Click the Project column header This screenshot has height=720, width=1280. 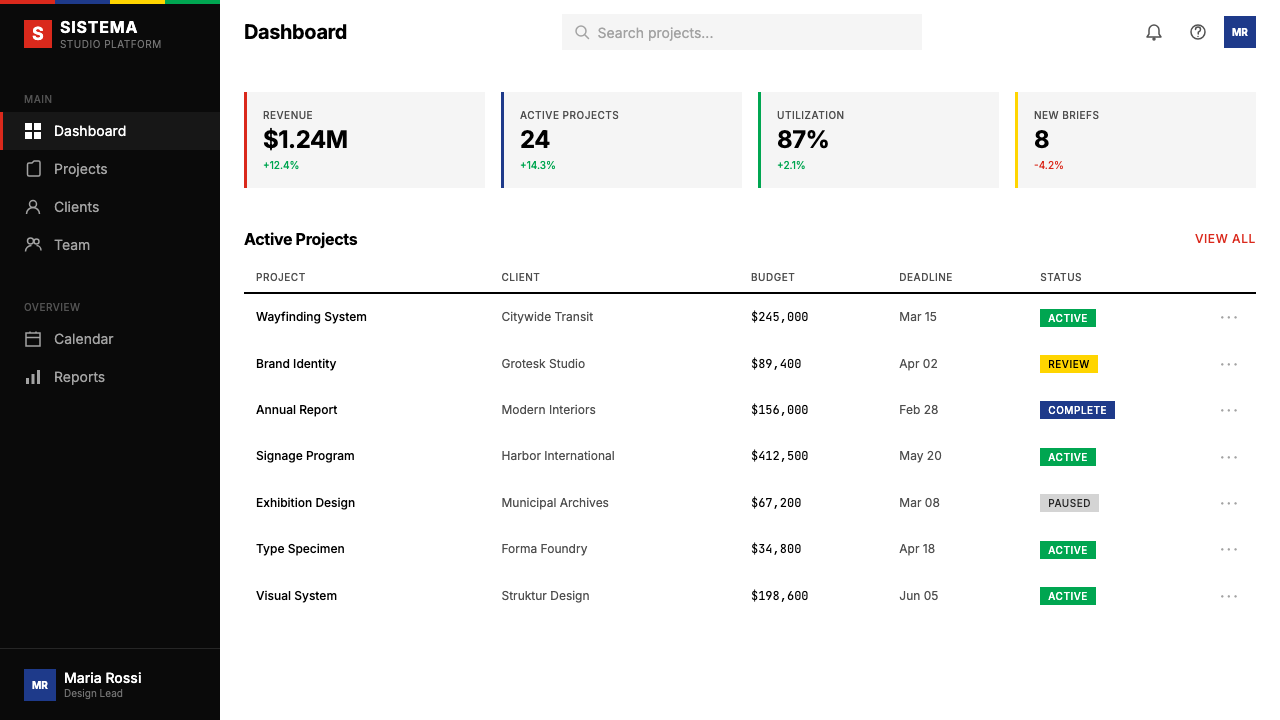(x=281, y=277)
